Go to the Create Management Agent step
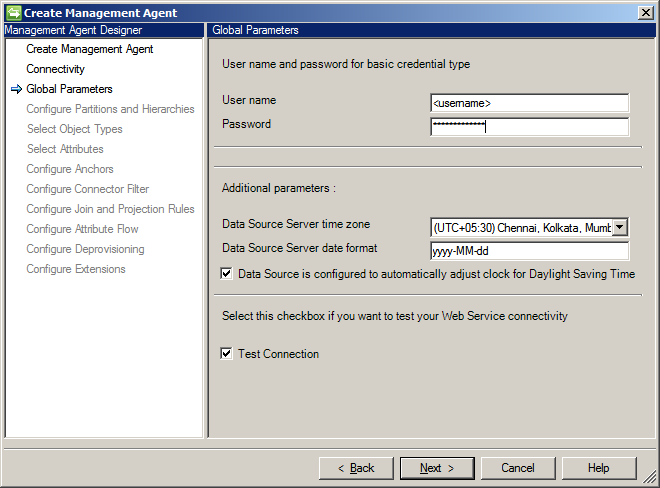 pos(90,49)
